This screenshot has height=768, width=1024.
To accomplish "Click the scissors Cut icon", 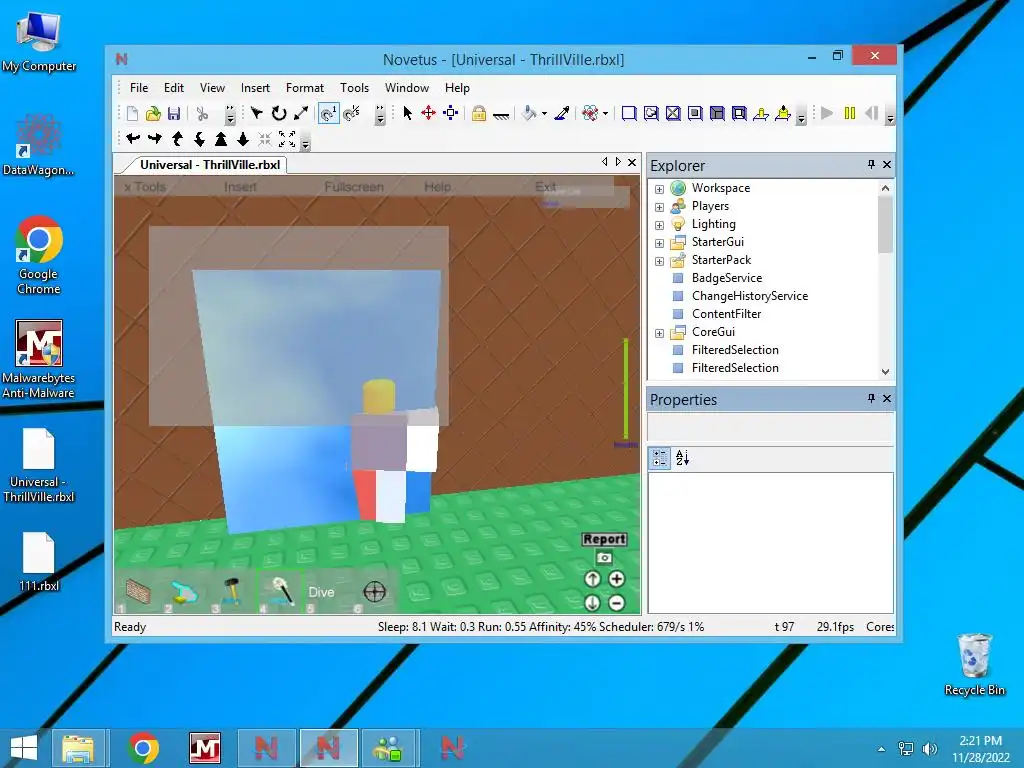I will (202, 114).
